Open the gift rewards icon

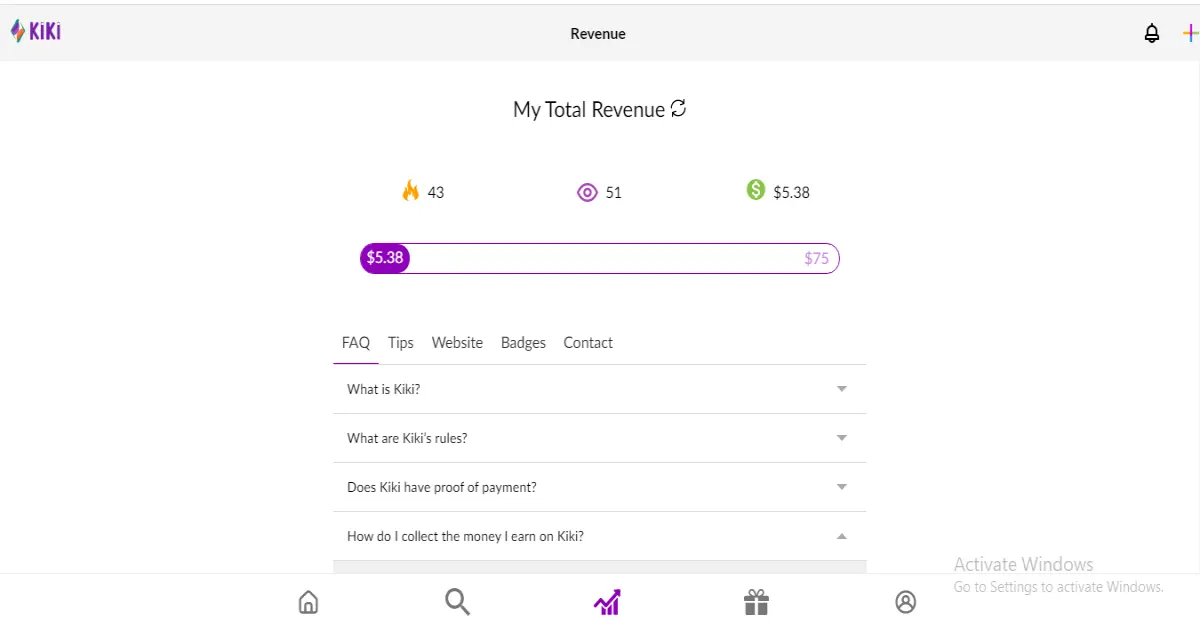[x=756, y=602]
